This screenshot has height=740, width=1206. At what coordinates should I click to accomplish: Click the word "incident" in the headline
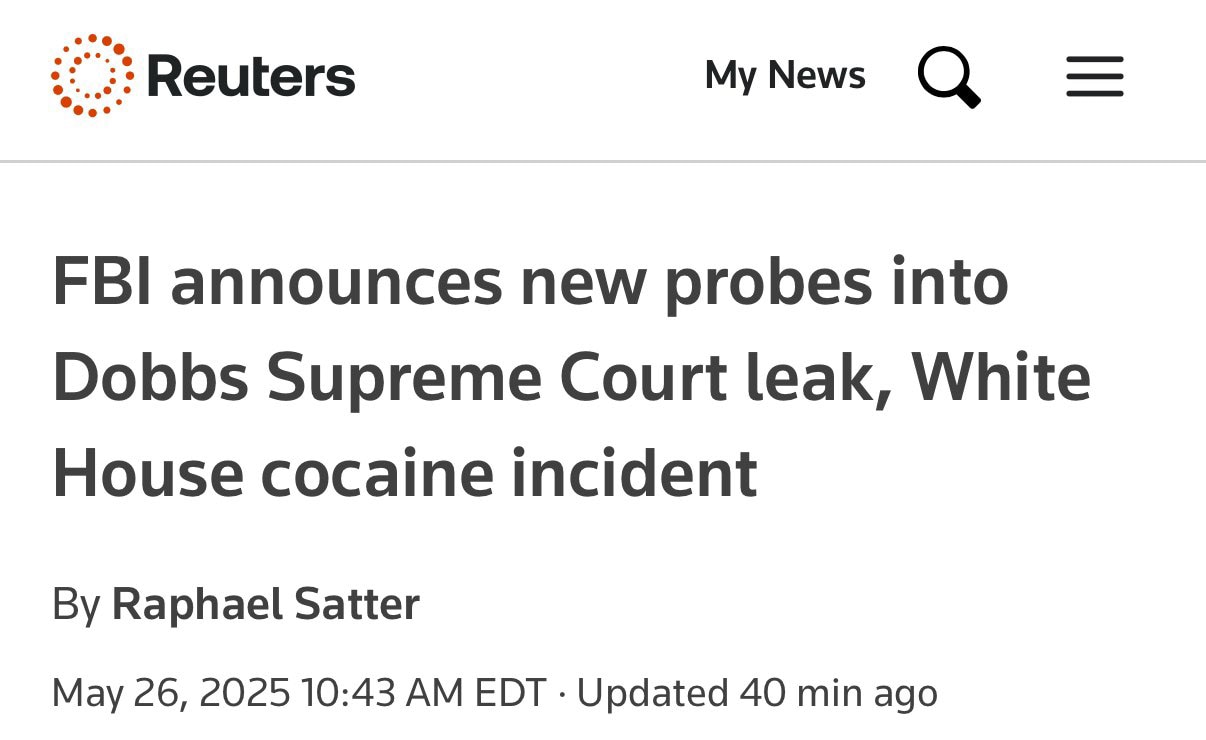click(x=634, y=472)
